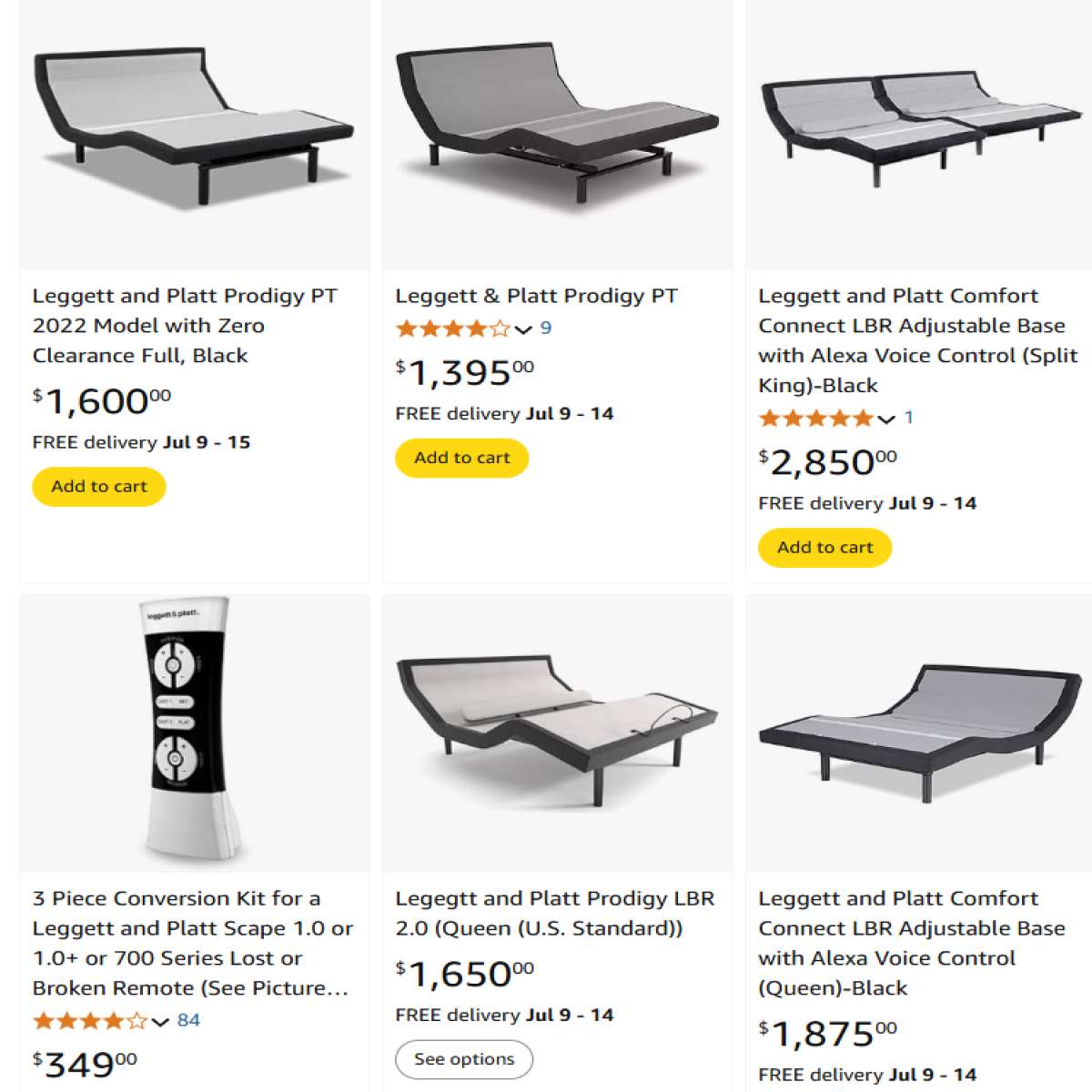Open the Prodigy LBR 2.0 Queen image
This screenshot has width=1092, height=1092.
[x=557, y=733]
